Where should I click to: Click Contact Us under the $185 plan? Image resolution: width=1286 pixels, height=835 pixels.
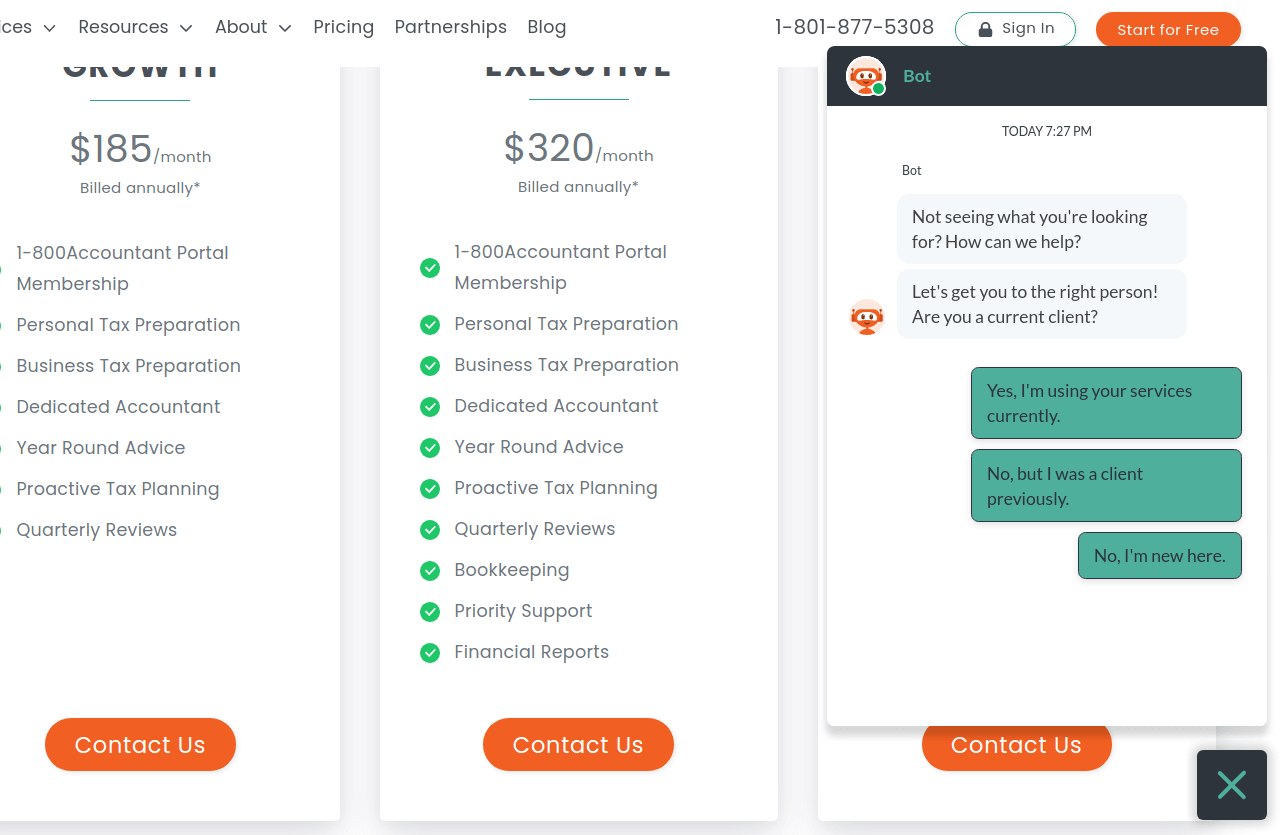[140, 745]
